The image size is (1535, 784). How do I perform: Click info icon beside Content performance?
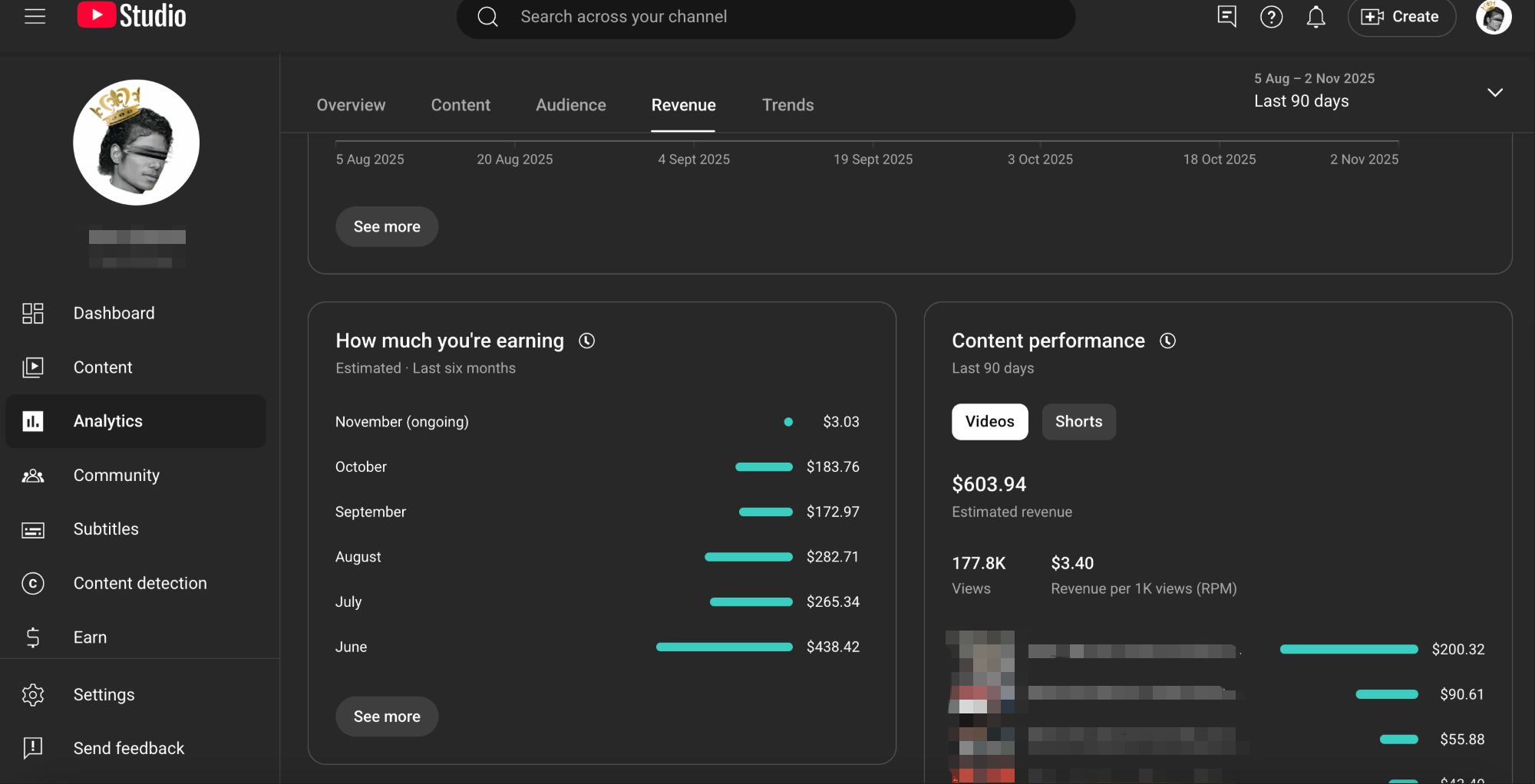(x=1167, y=341)
